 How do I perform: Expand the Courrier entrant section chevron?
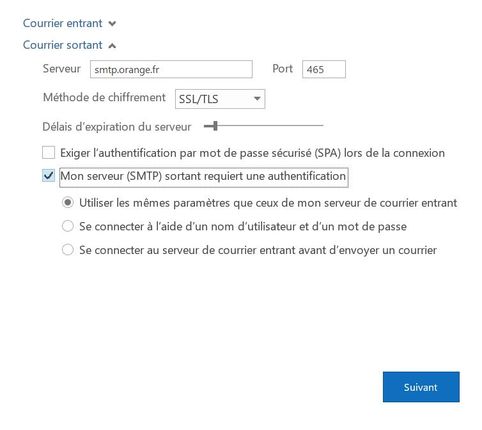click(112, 24)
